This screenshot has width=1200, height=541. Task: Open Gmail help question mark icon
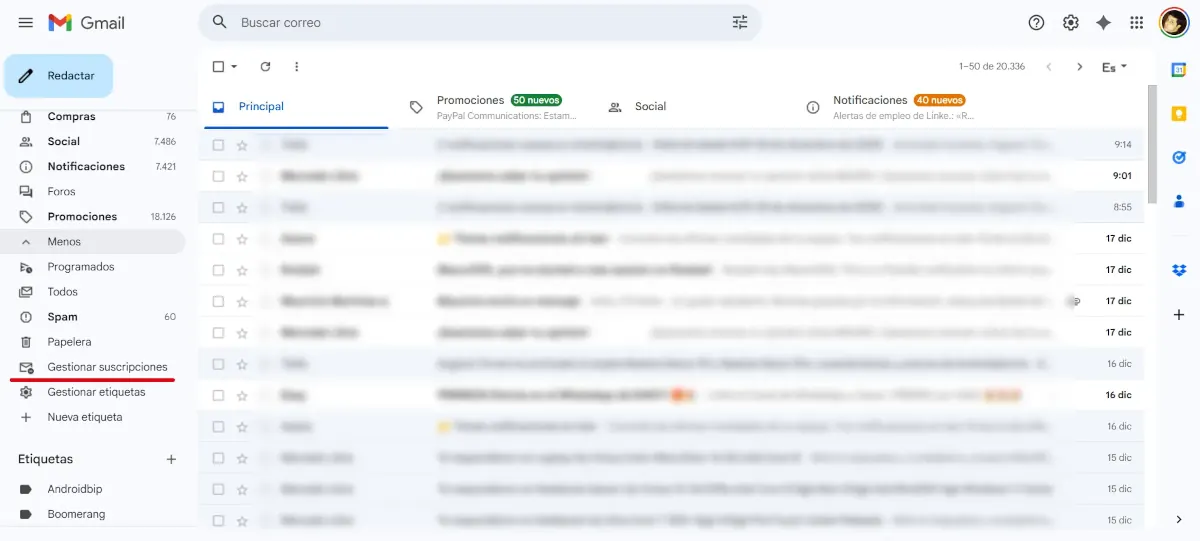1037,22
